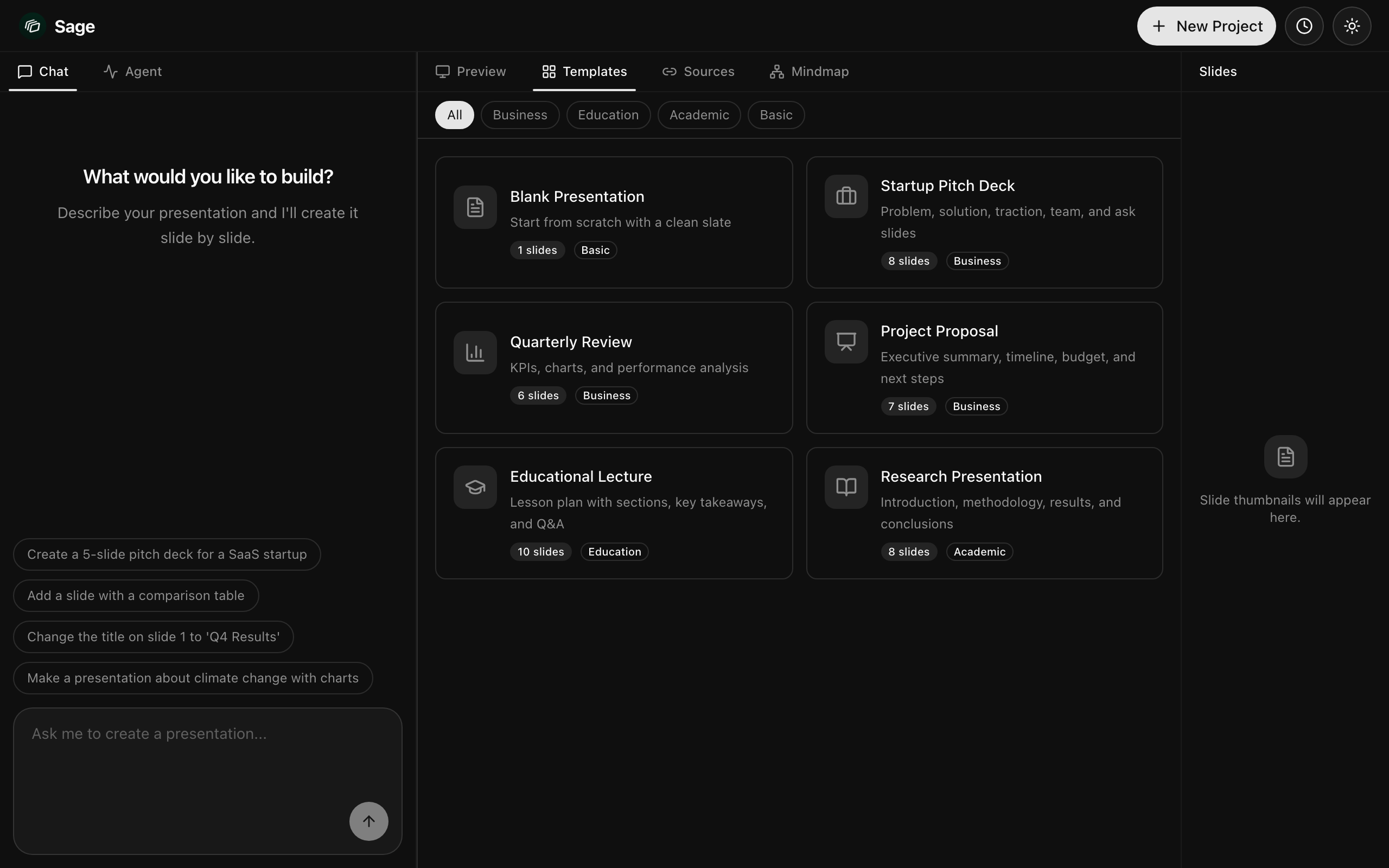Start a New Project
Viewport: 1389px width, 868px height.
(1206, 26)
